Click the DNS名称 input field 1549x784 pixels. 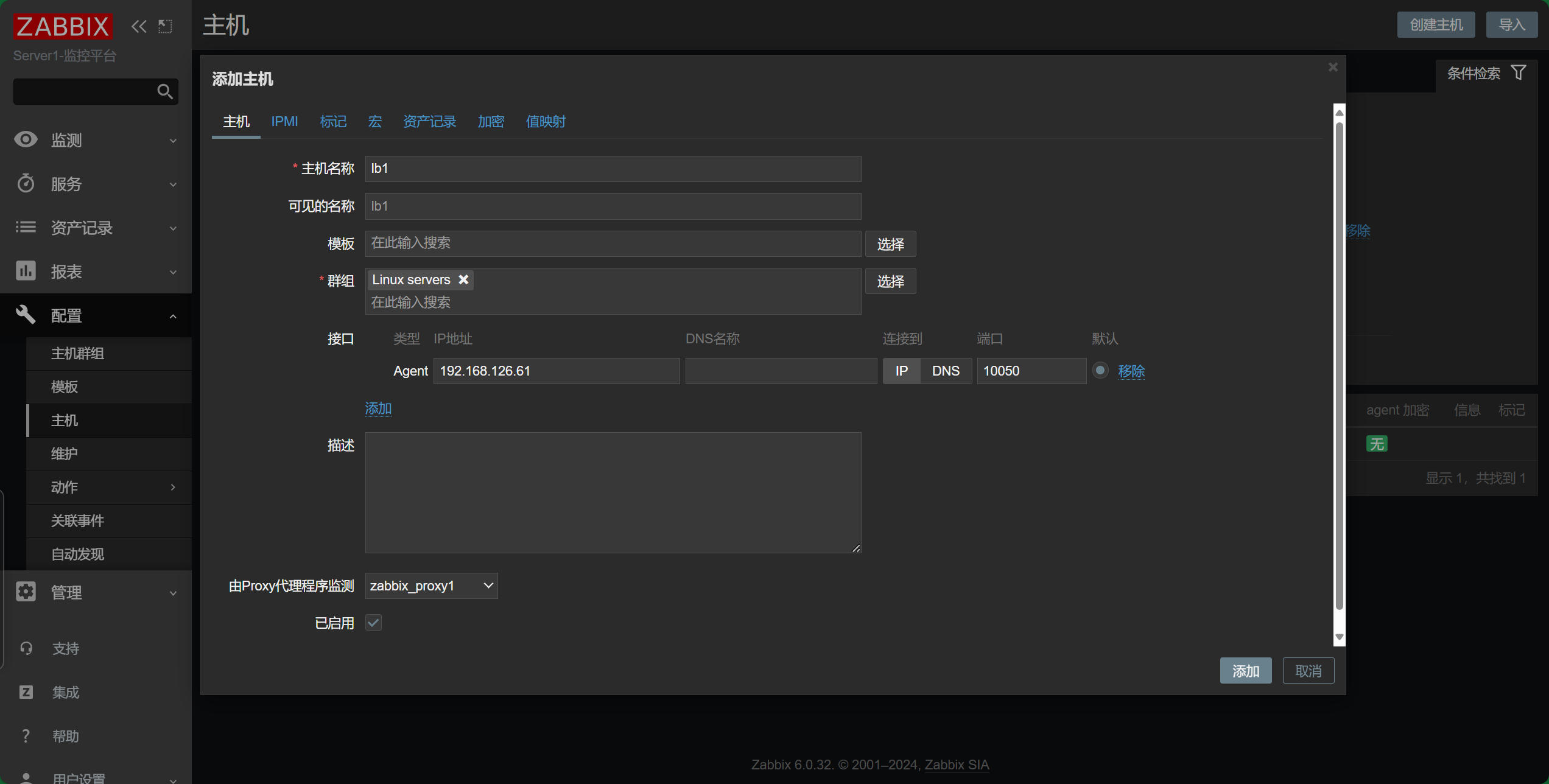[781, 371]
